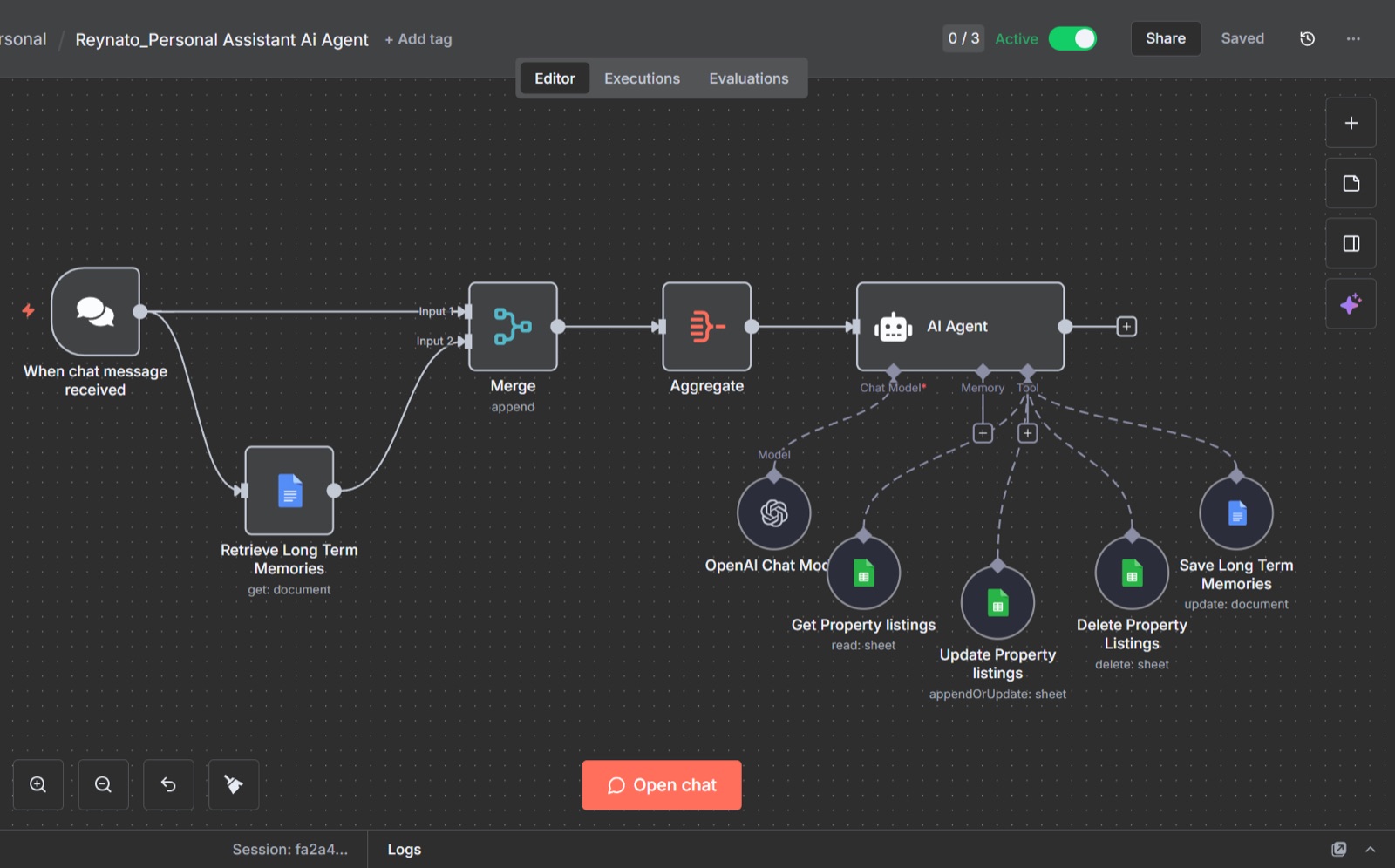Switch to the Executions tab
The width and height of the screenshot is (1395, 868).
coord(642,78)
